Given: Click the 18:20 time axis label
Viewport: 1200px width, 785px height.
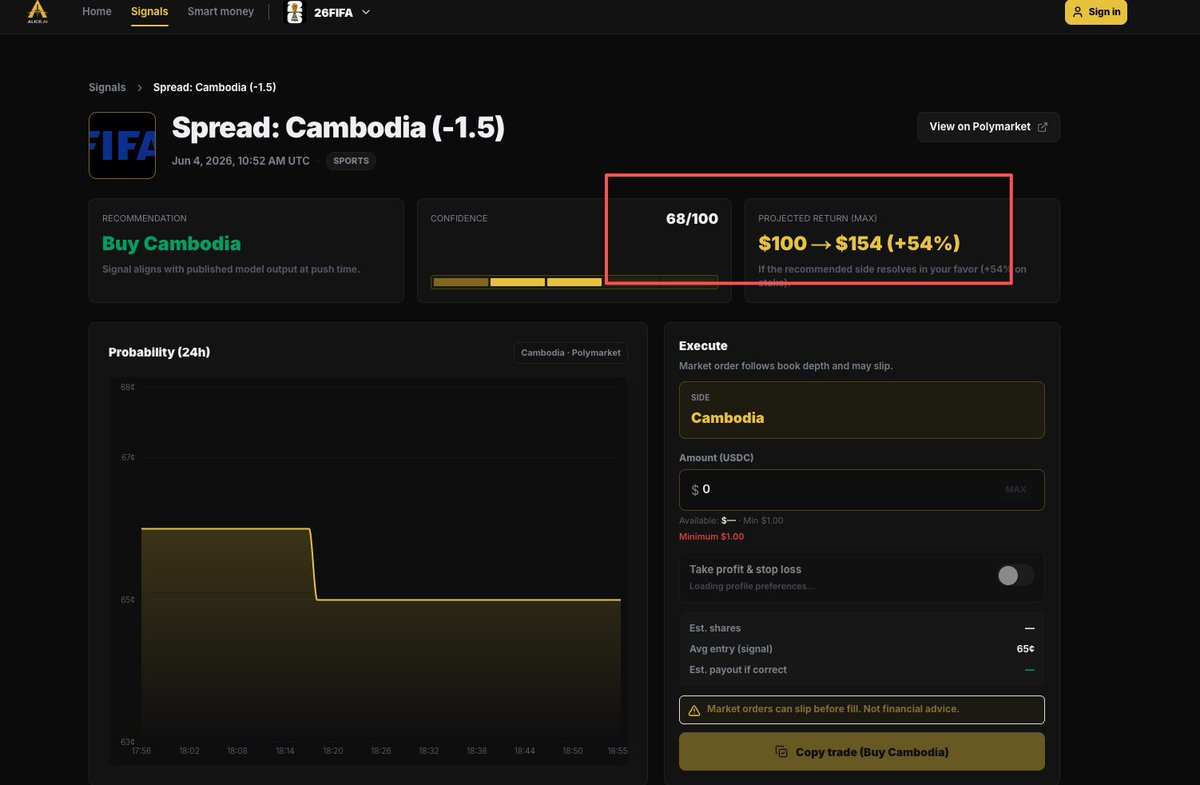Looking at the screenshot, I should pyautogui.click(x=332, y=750).
